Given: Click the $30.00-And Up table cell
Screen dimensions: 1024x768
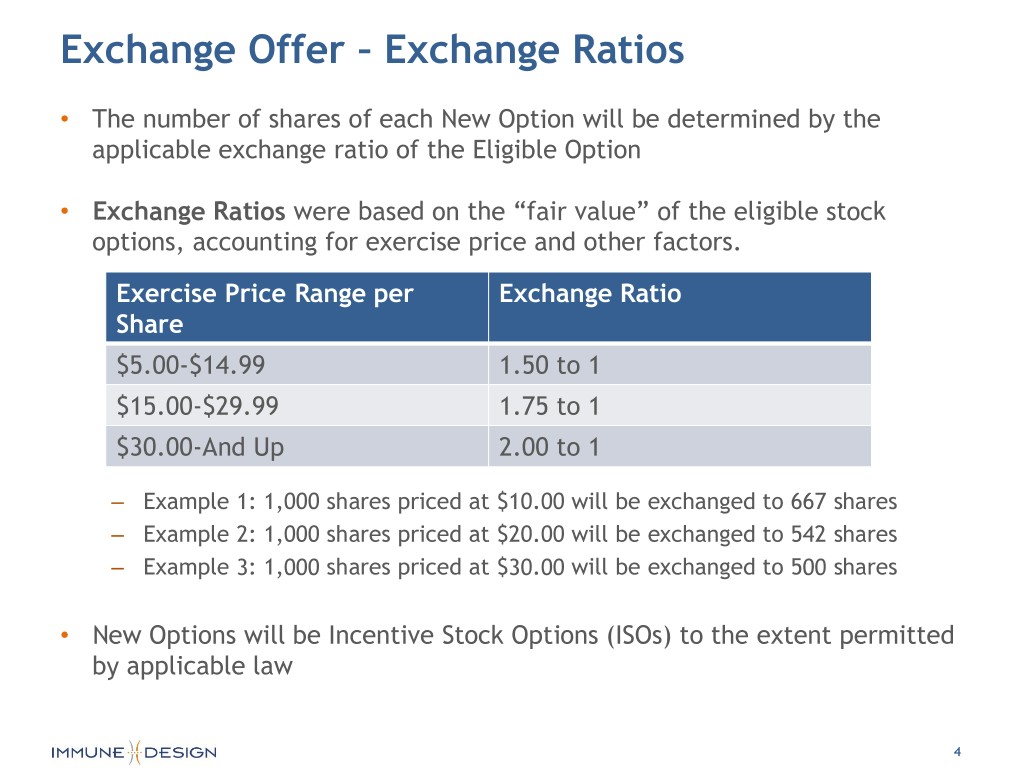Looking at the screenshot, I should (x=200, y=446).
